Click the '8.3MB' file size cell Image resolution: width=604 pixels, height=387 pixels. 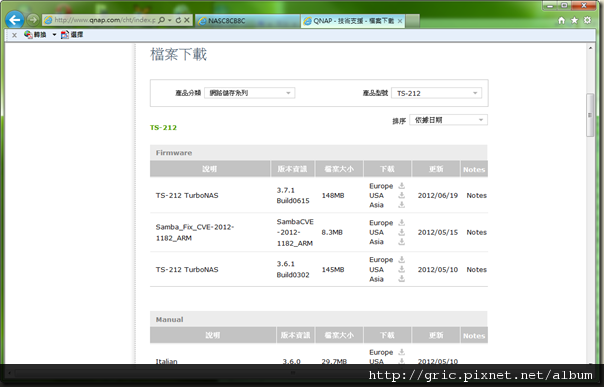coord(332,232)
